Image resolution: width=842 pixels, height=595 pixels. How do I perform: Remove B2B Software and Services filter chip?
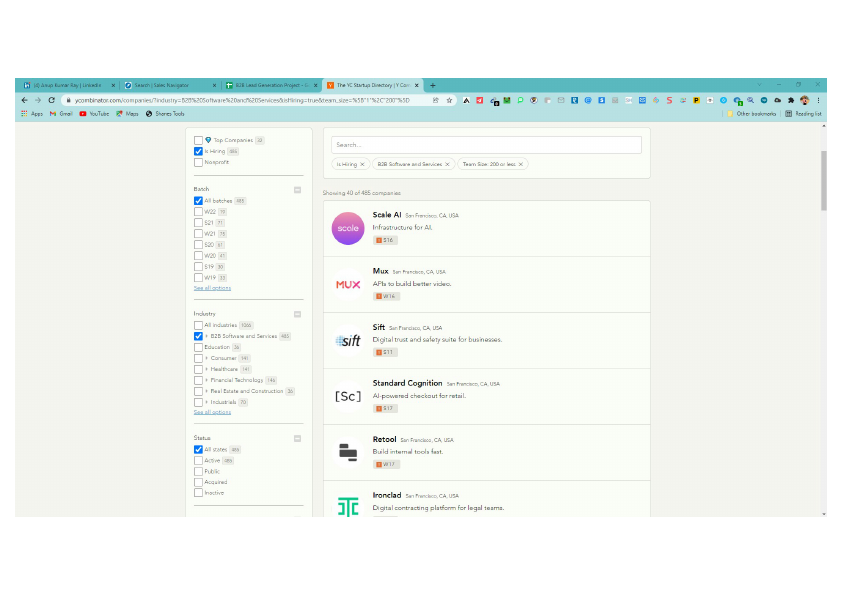tap(447, 164)
